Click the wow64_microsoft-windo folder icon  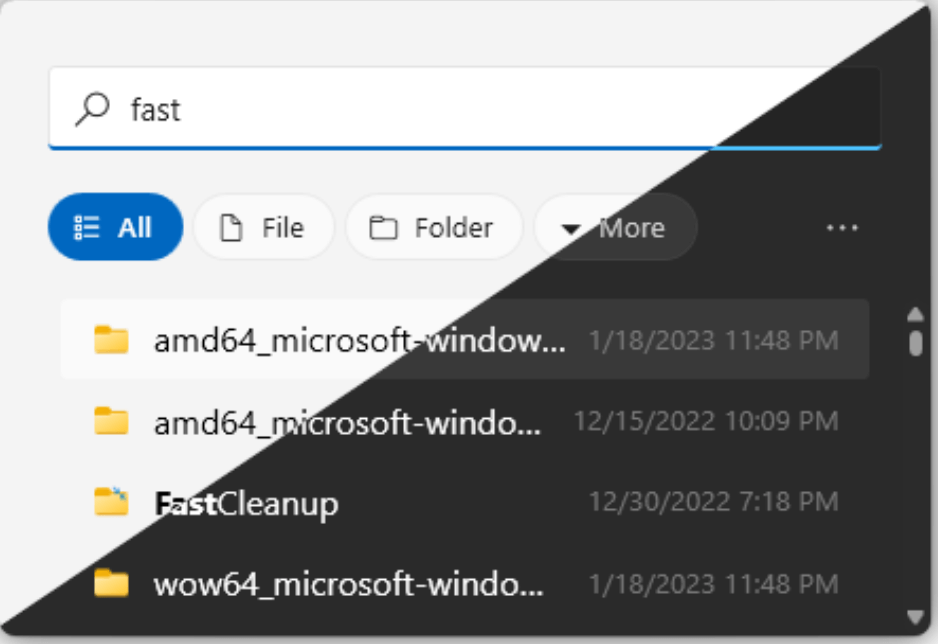(x=111, y=583)
